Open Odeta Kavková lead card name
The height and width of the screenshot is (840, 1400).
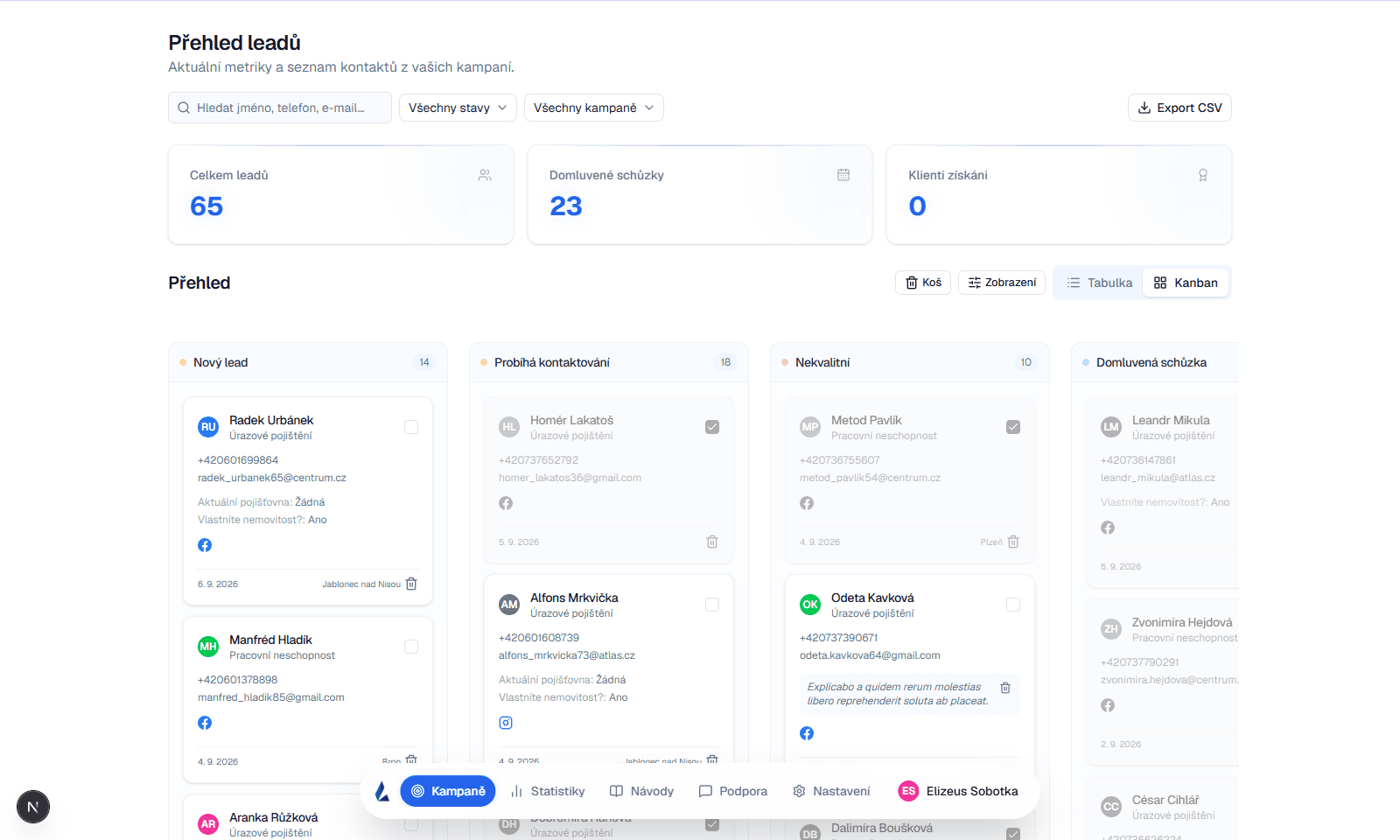(x=872, y=598)
